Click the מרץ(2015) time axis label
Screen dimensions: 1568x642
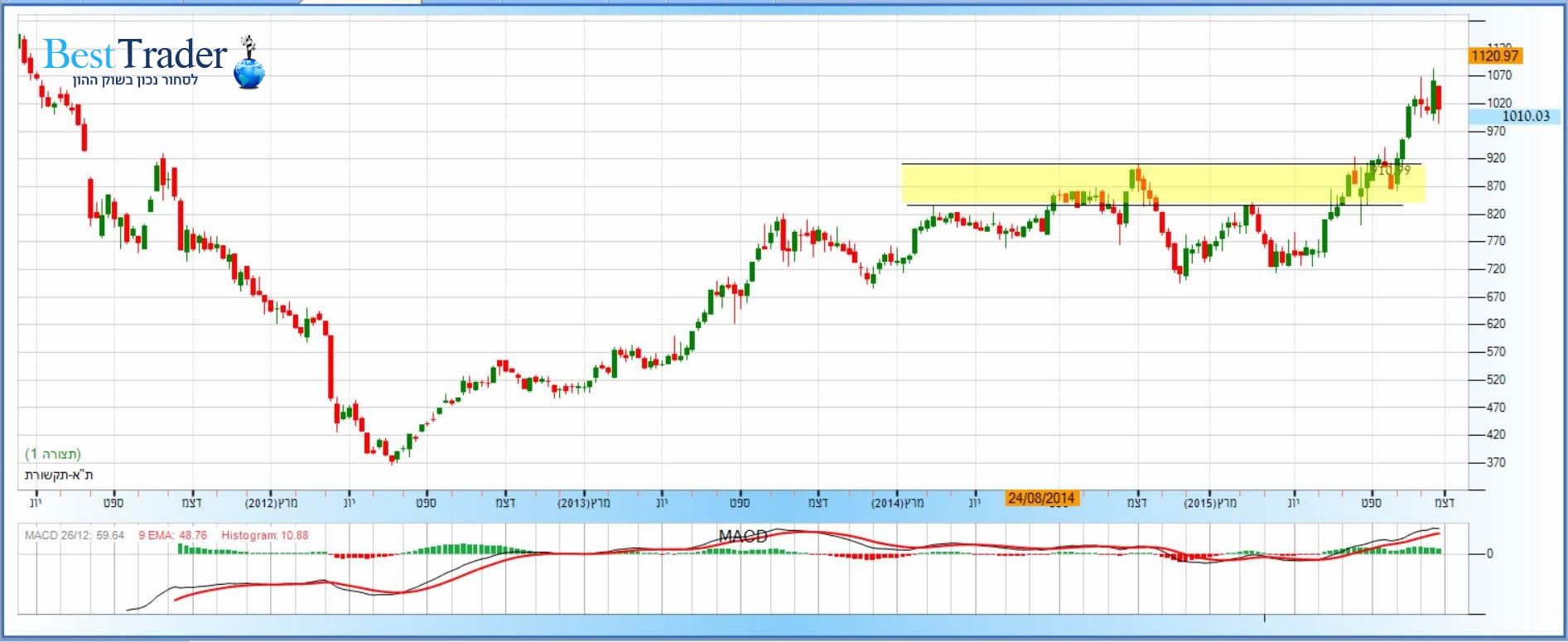pos(1209,503)
